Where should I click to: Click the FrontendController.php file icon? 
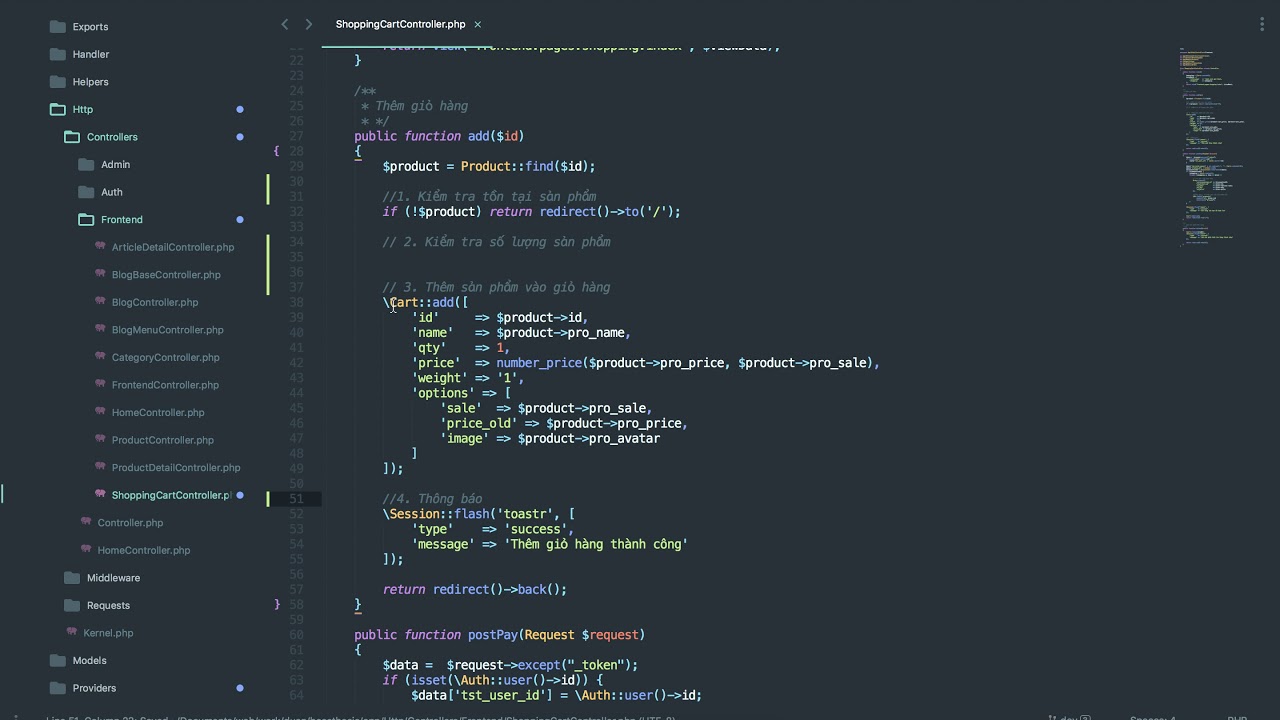[100, 384]
